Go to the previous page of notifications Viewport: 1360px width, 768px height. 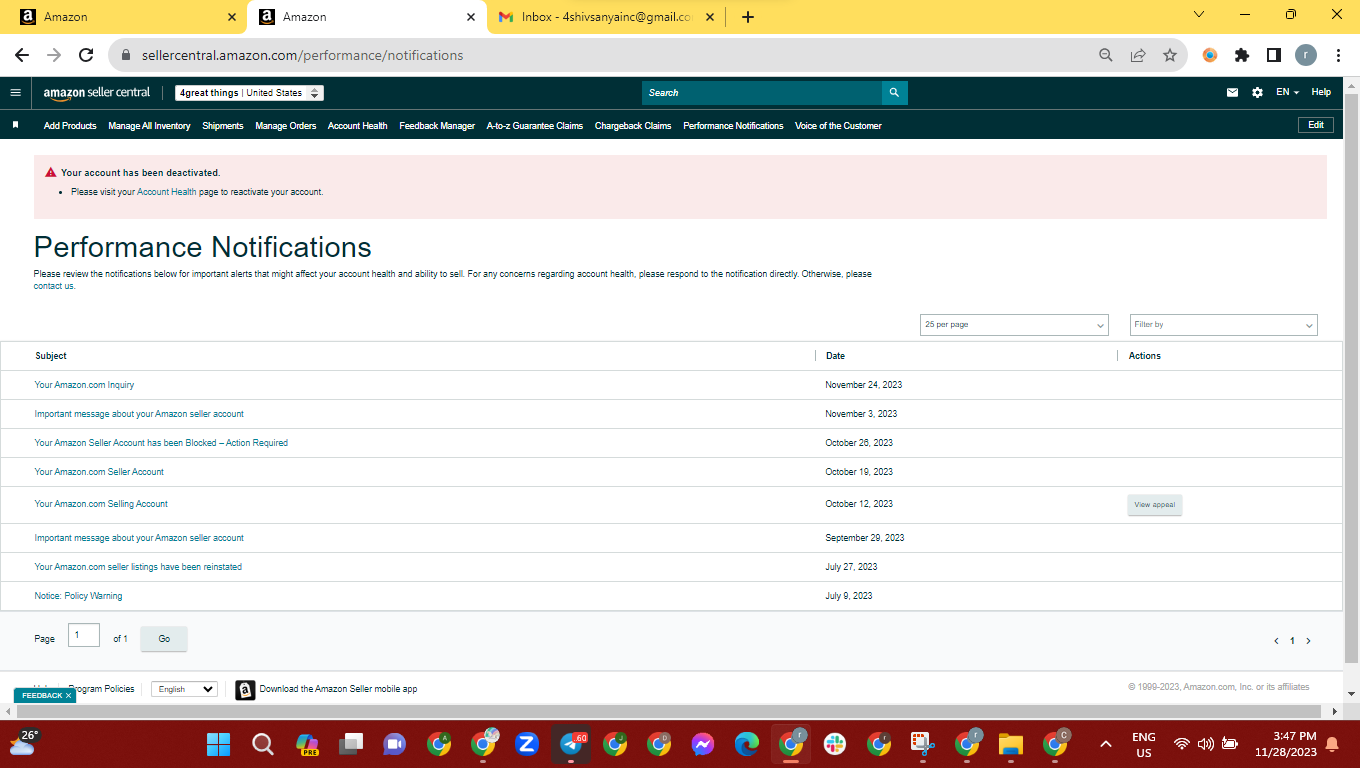tap(1276, 641)
